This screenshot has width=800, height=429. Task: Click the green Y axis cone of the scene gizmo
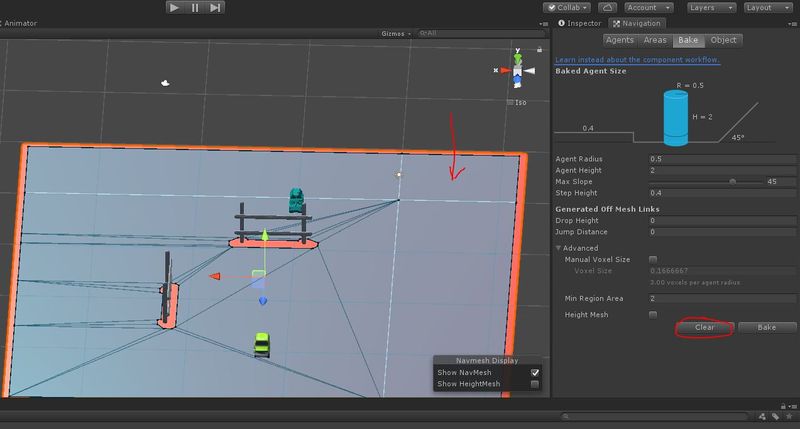click(x=517, y=58)
